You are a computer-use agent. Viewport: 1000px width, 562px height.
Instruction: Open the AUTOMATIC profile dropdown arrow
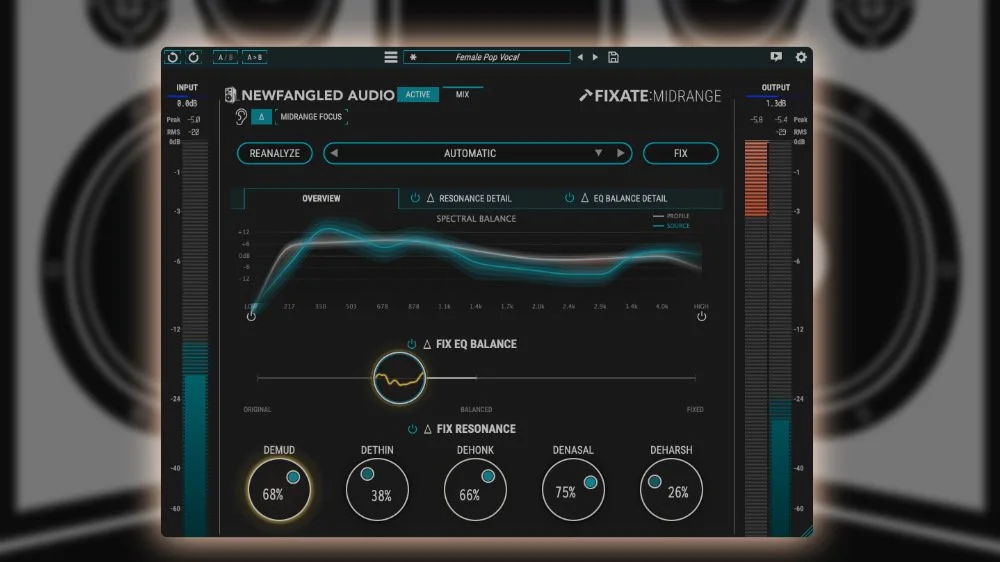[x=598, y=153]
